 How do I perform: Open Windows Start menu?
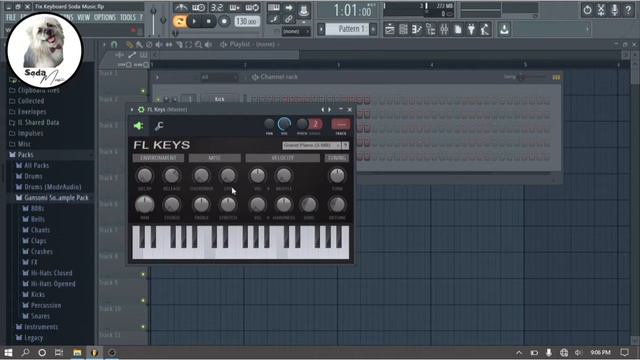[8, 352]
